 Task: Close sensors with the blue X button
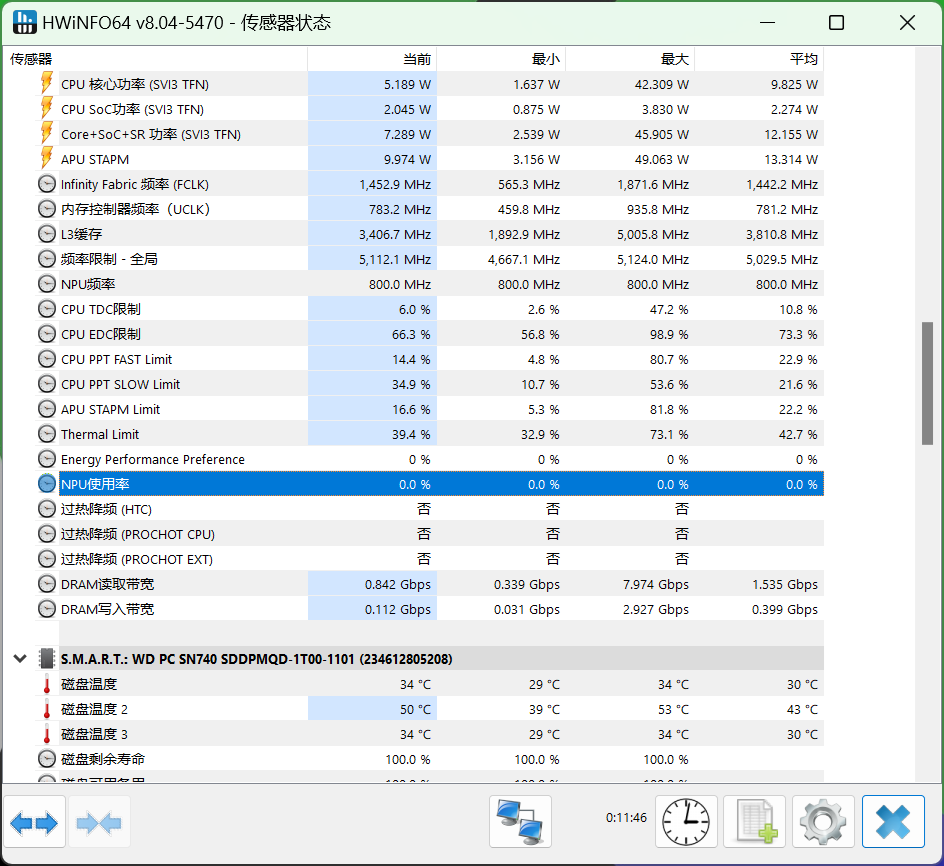tap(893, 822)
